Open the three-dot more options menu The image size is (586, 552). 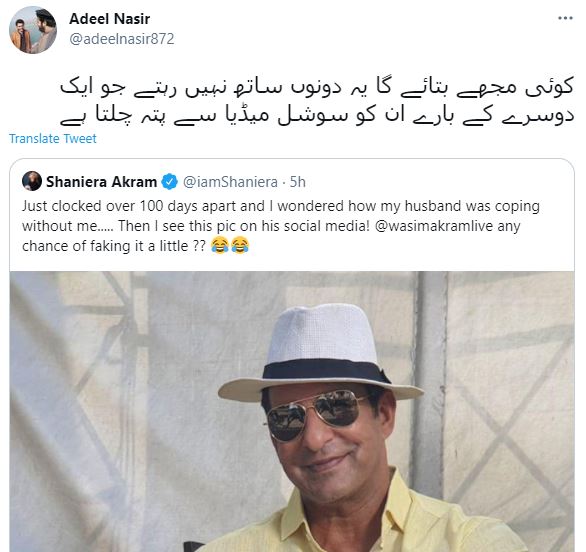(x=565, y=18)
